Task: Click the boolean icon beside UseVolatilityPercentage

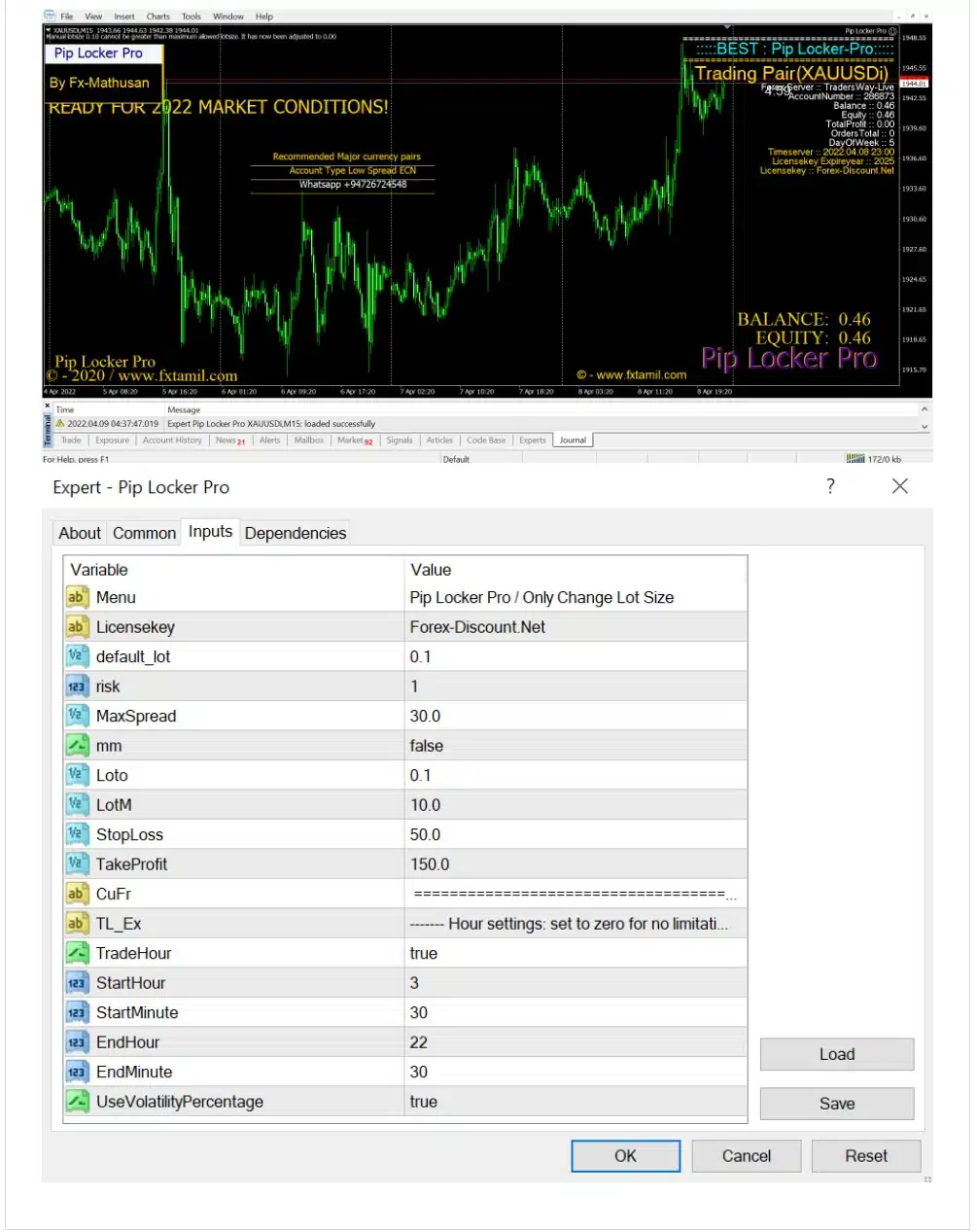Action: point(76,1102)
